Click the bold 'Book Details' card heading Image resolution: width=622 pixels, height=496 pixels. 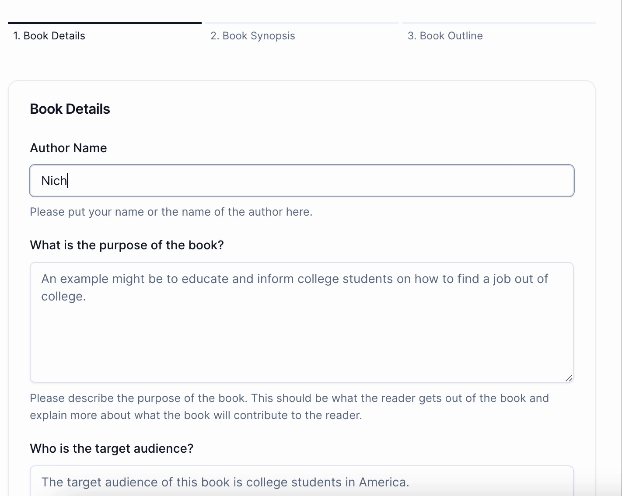70,109
